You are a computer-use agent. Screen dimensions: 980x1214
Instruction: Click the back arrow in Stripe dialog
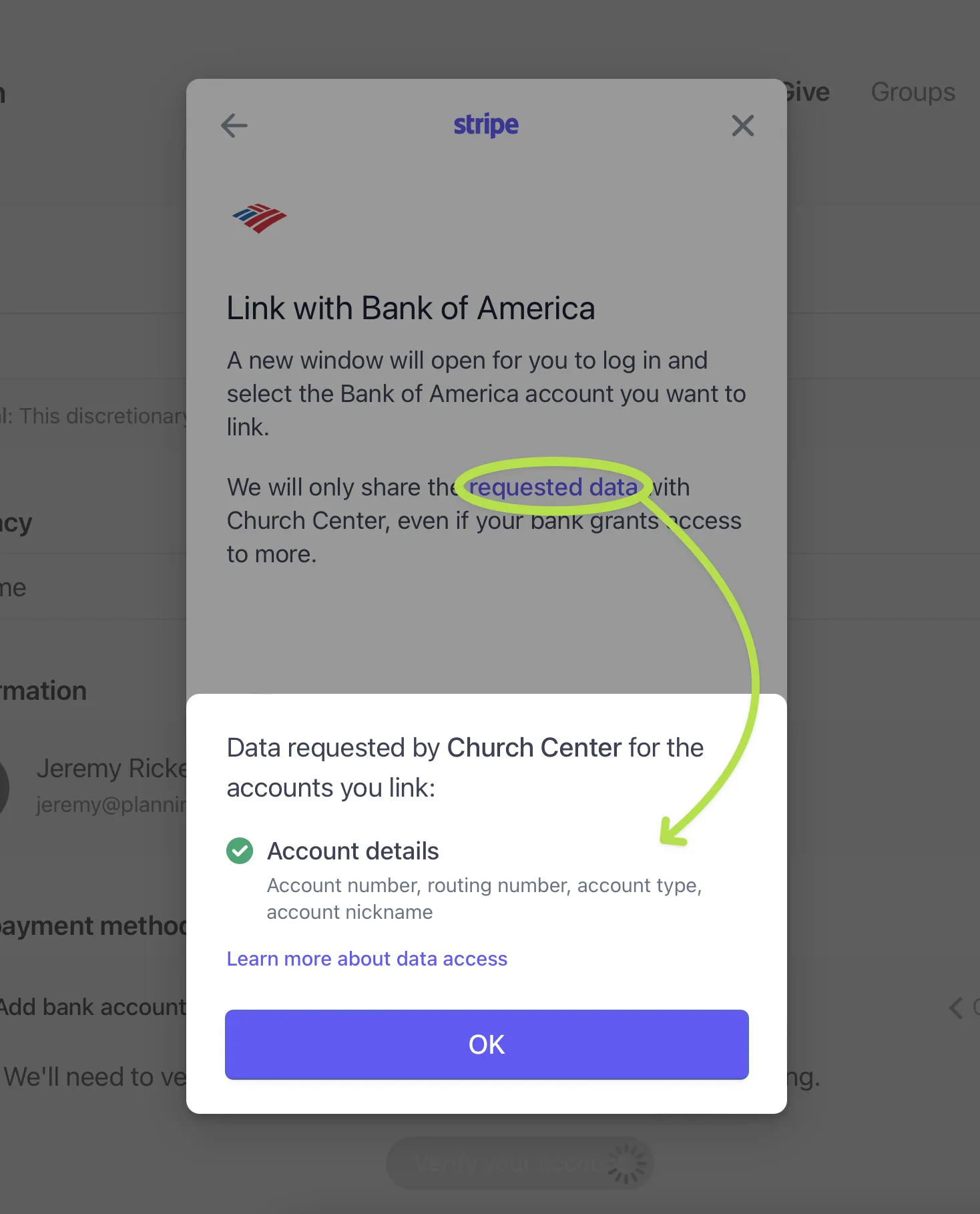coord(234,126)
